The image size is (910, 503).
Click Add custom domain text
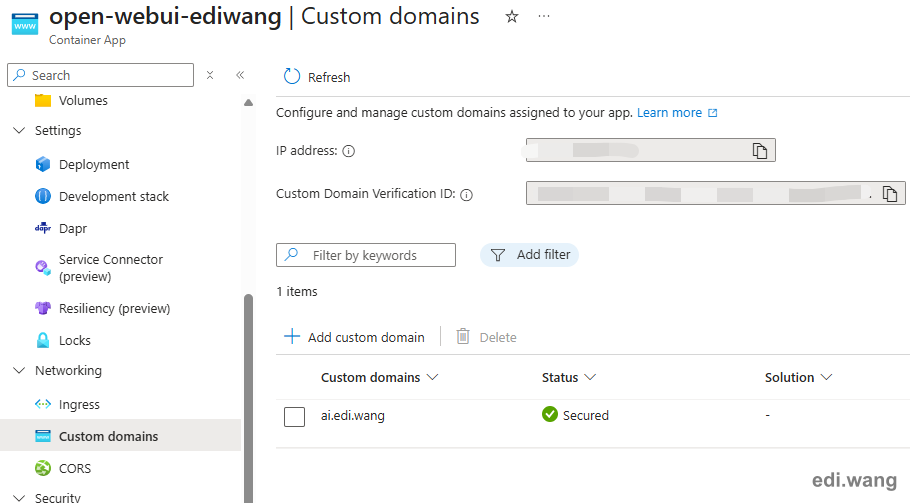point(366,337)
